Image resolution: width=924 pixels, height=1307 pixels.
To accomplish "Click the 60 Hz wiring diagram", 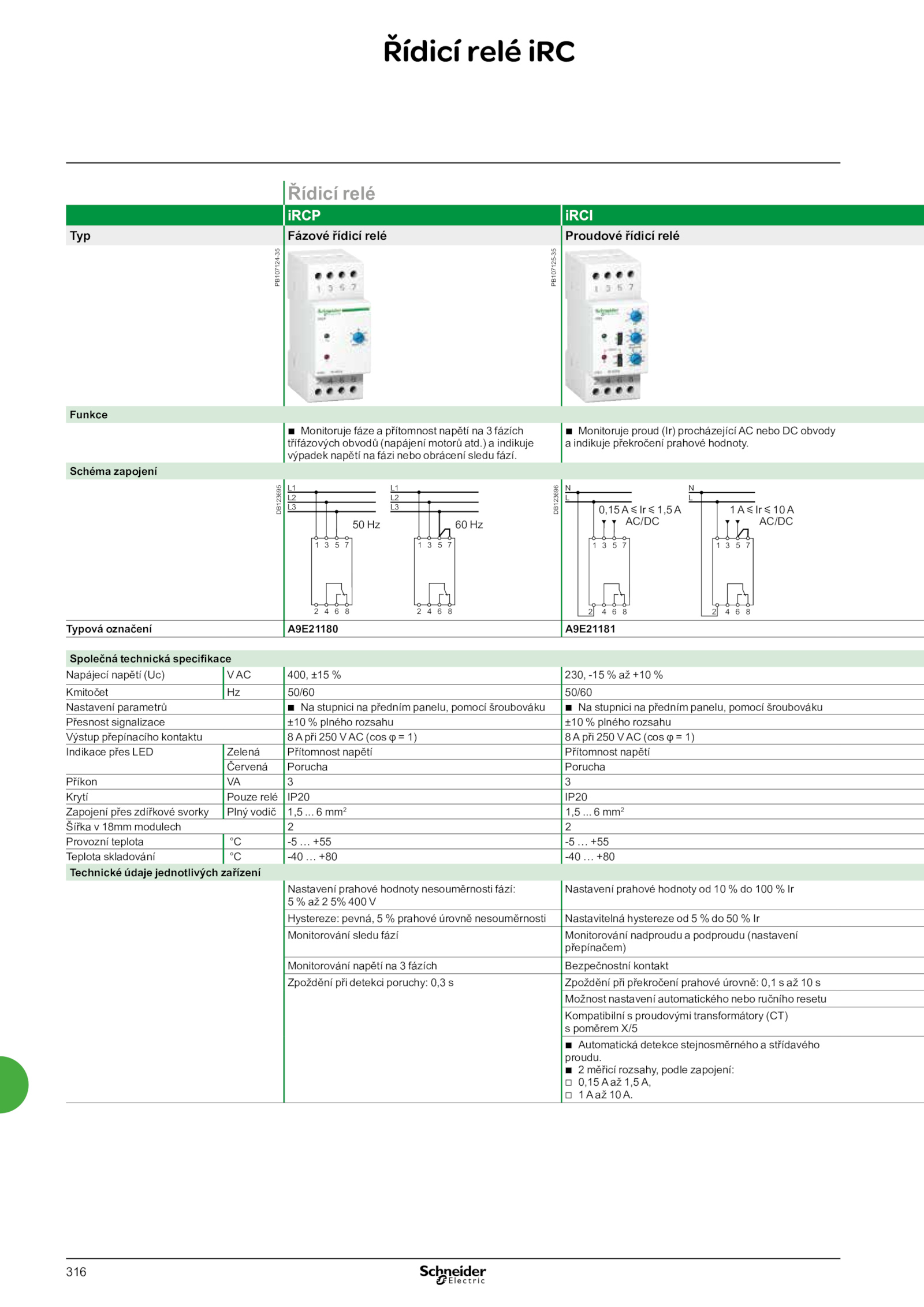I will pyautogui.click(x=437, y=550).
